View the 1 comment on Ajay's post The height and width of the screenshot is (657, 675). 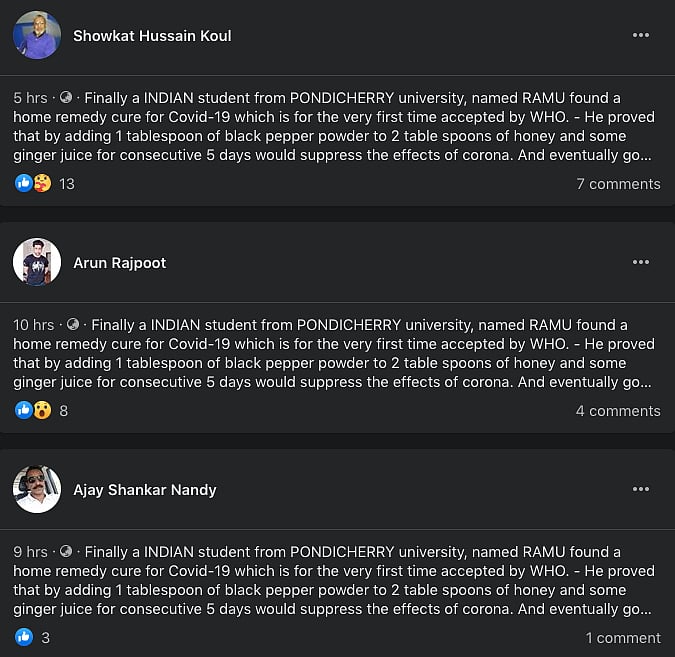pyautogui.click(x=623, y=638)
